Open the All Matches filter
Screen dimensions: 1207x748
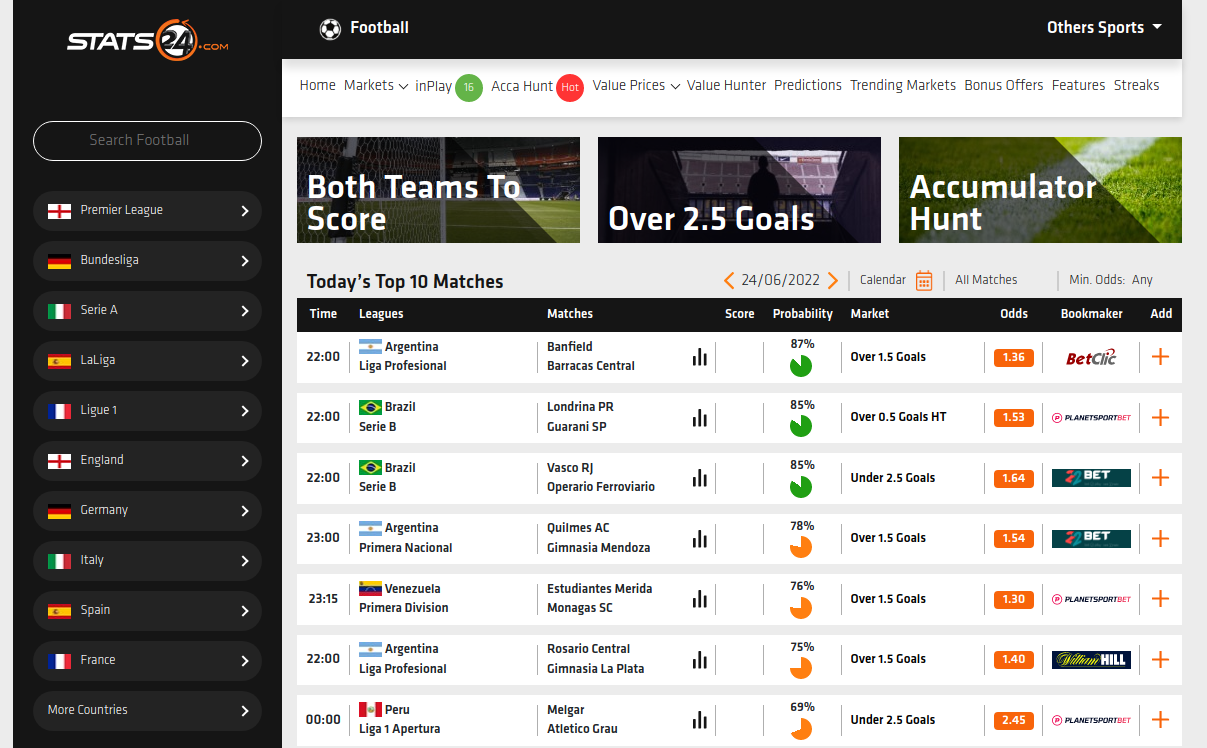pyautogui.click(x=986, y=280)
